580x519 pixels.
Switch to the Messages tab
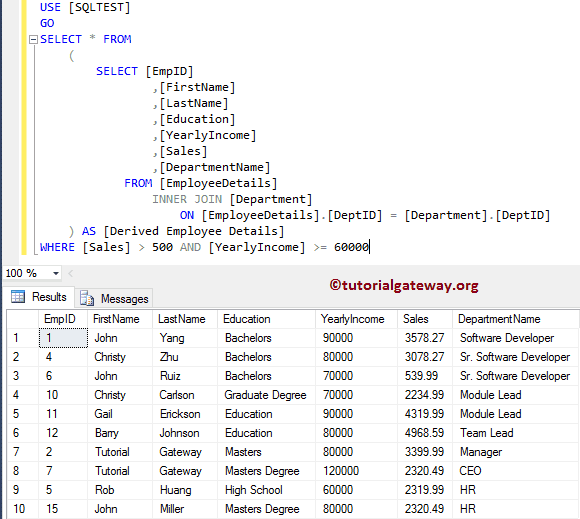(114, 298)
